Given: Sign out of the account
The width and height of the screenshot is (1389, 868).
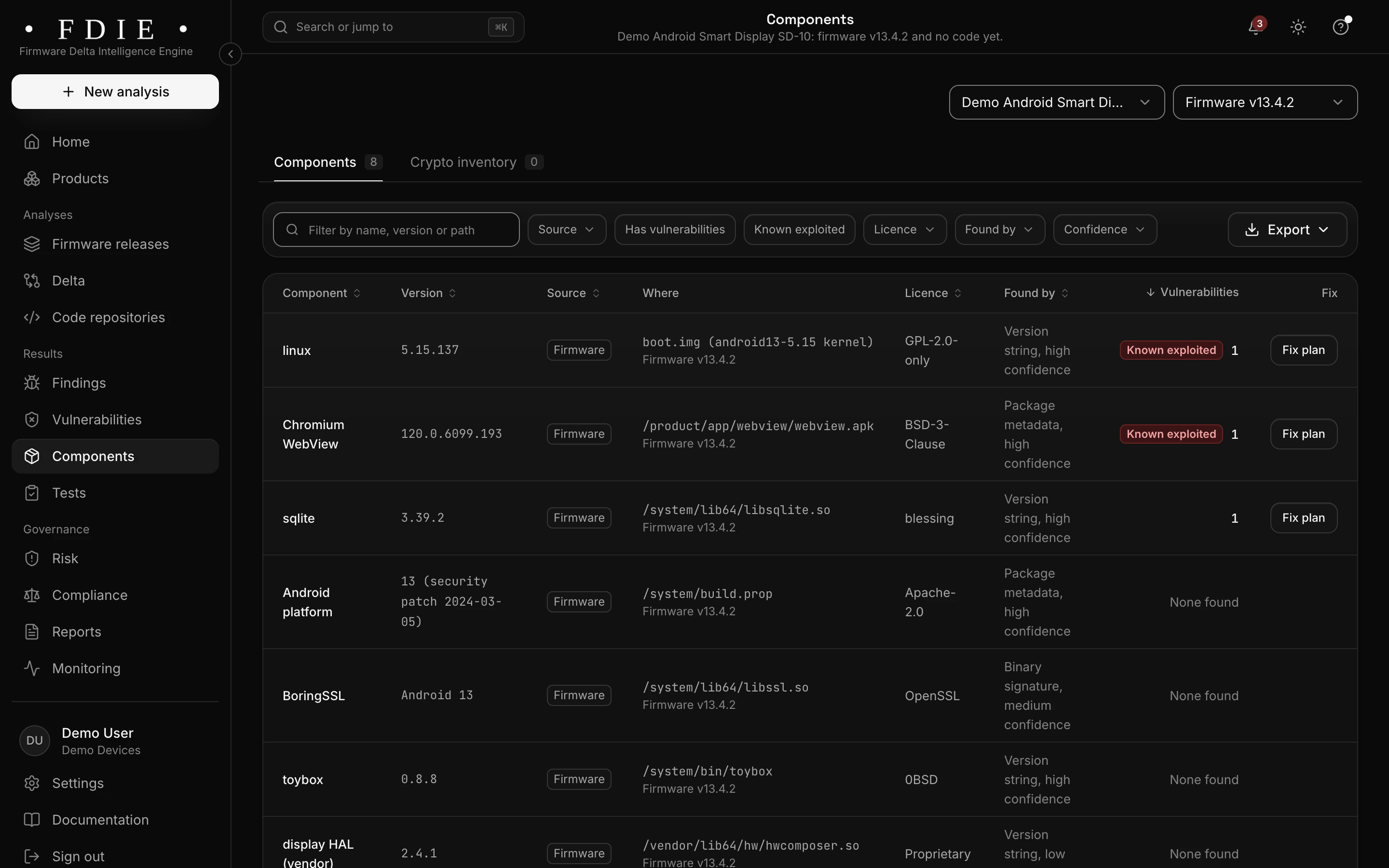Looking at the screenshot, I should [x=115, y=856].
